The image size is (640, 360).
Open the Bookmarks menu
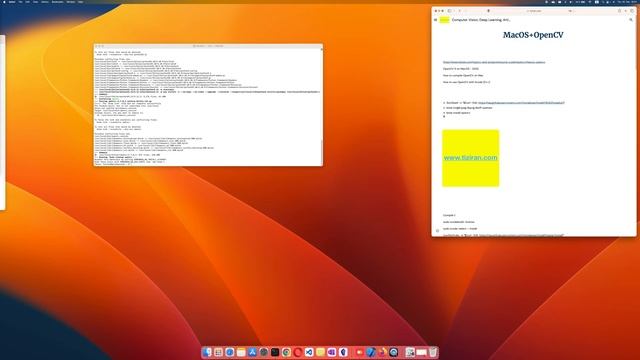pos(58,2)
